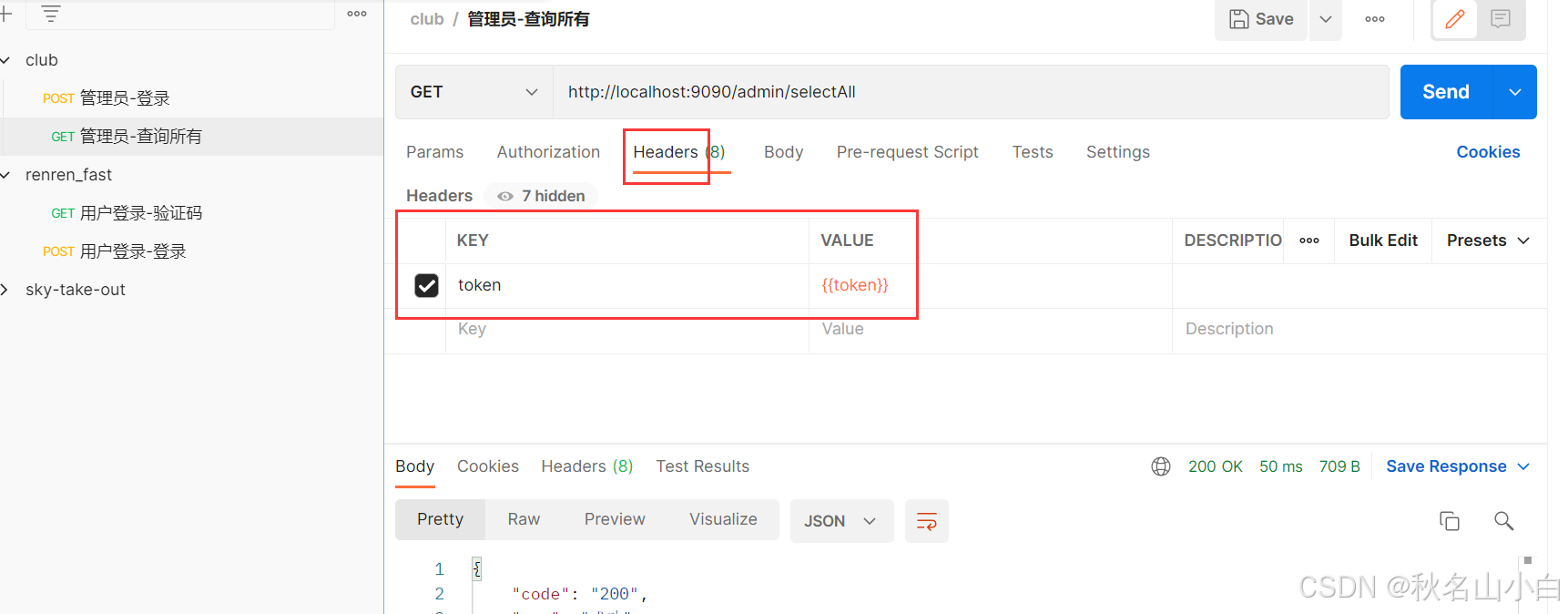Toggle the line wrap icon
This screenshot has height=614, width=1568.
(927, 521)
